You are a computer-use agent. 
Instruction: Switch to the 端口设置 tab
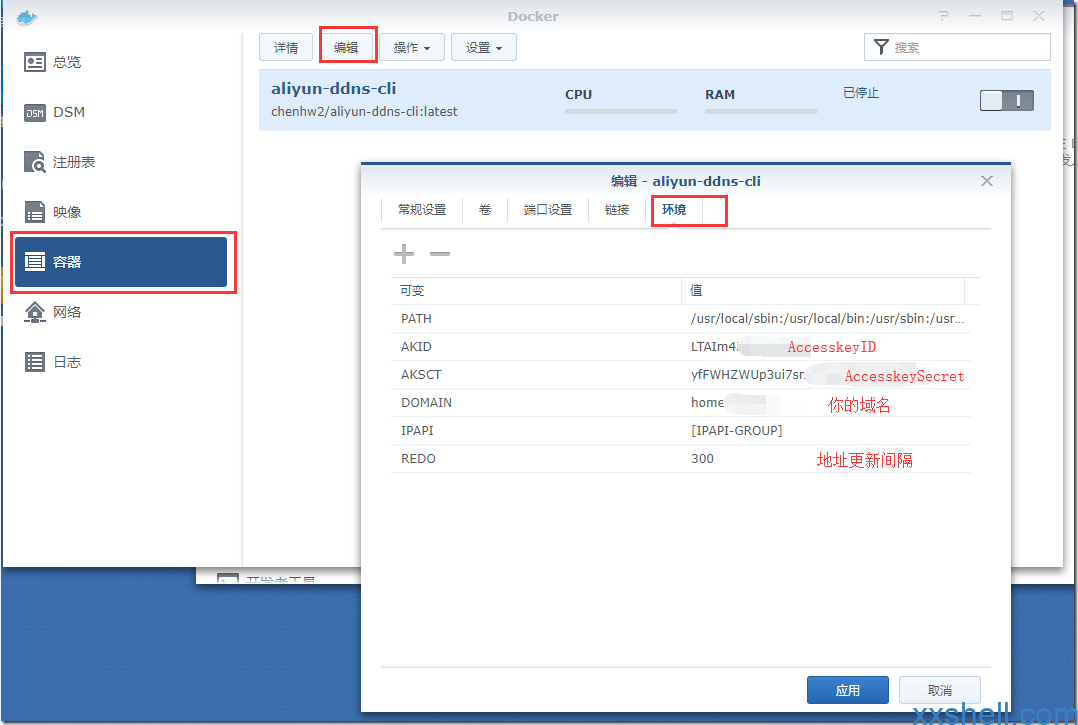pyautogui.click(x=548, y=210)
